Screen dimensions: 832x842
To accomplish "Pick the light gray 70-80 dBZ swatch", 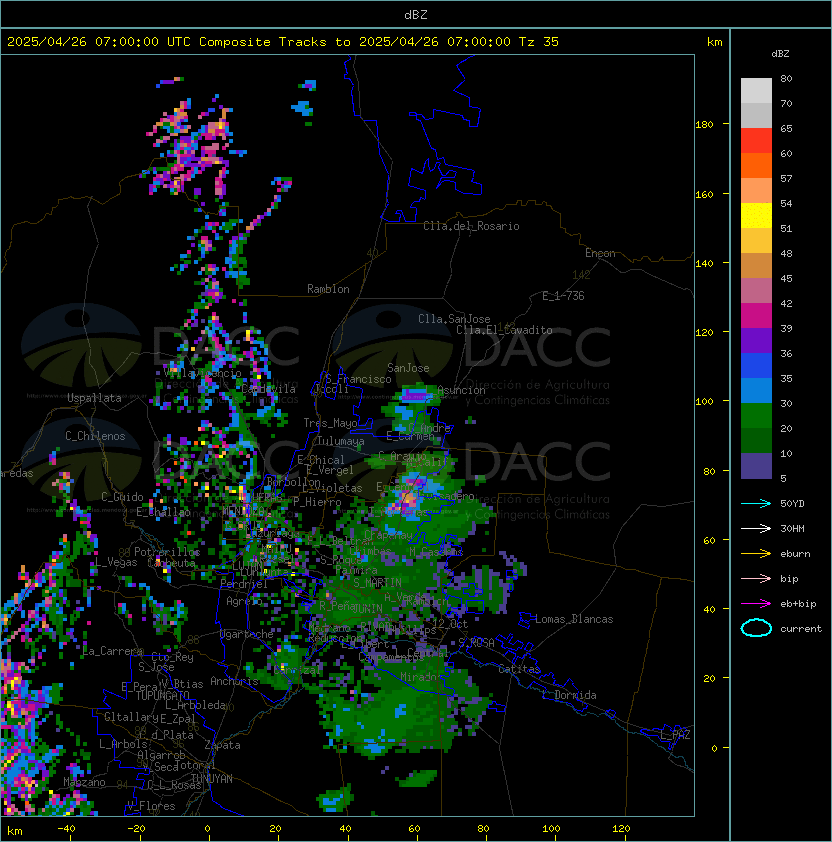I will 756,91.
